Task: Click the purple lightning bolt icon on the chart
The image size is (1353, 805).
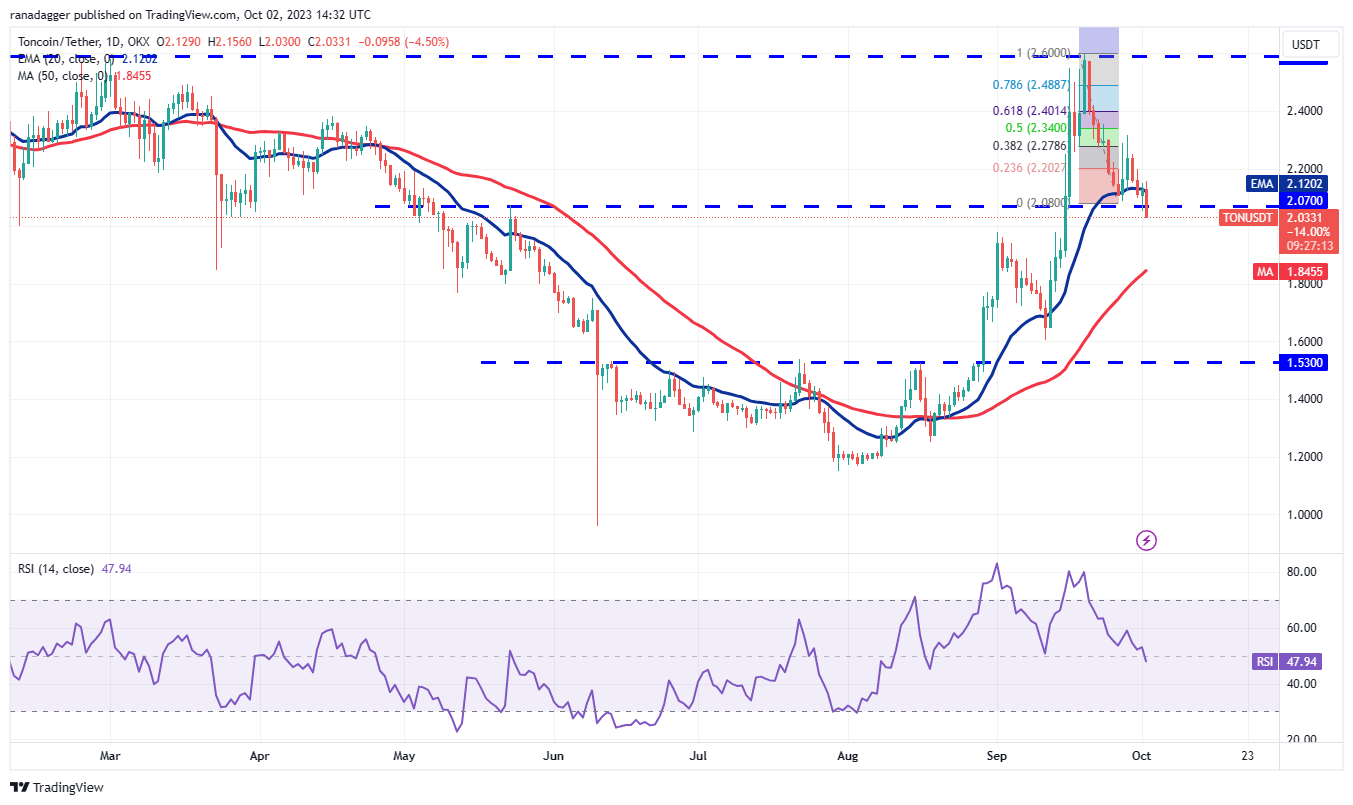Action: coord(1146,540)
